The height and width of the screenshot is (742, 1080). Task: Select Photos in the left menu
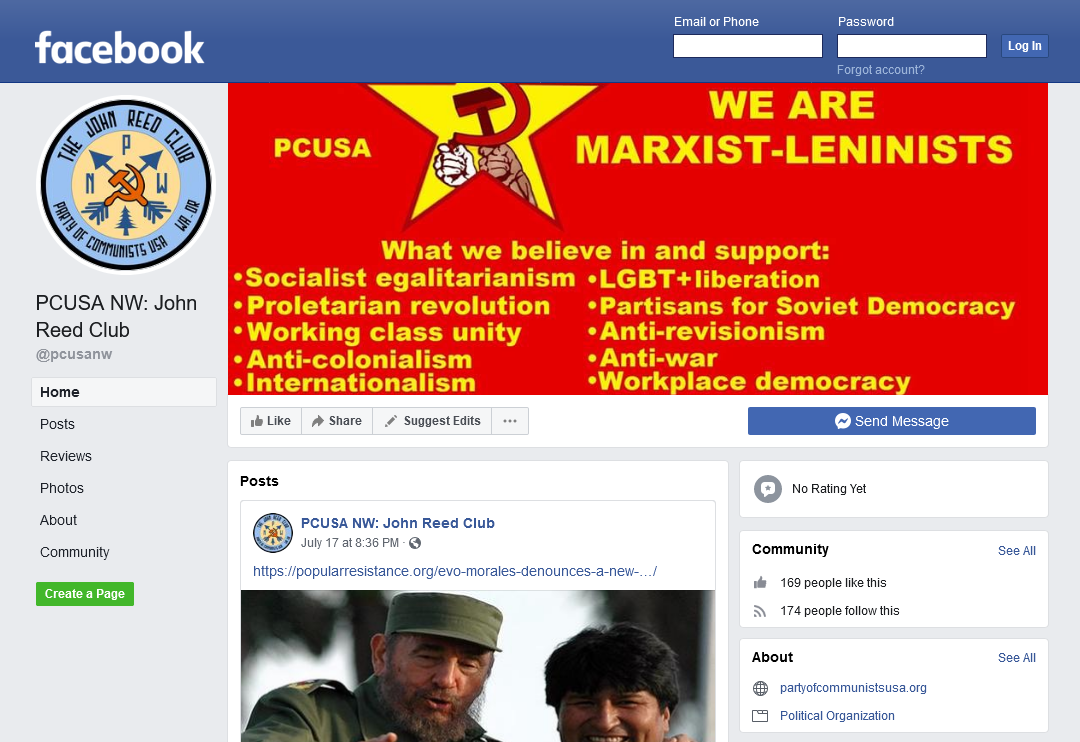point(61,488)
